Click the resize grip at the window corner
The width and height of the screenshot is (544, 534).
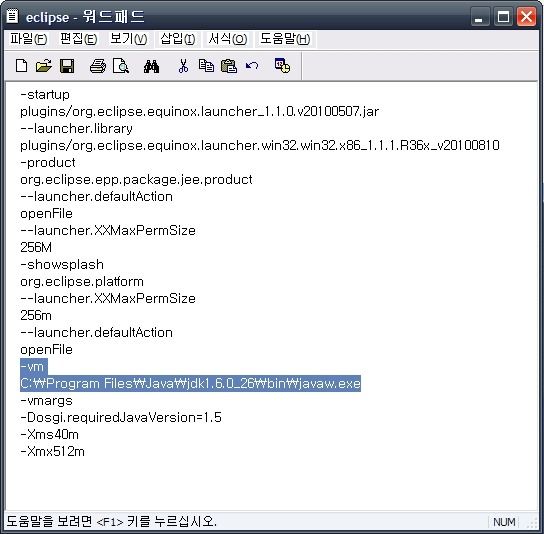point(532,523)
